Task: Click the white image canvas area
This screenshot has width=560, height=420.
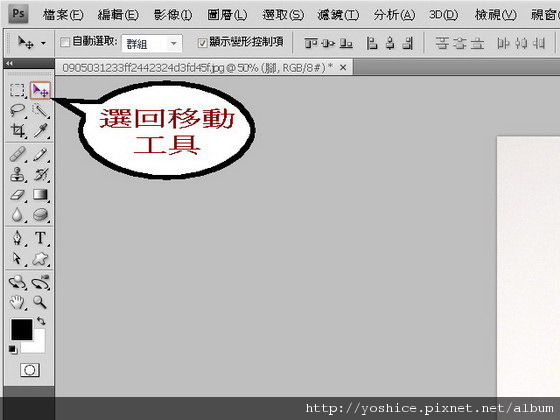Action: click(528, 266)
